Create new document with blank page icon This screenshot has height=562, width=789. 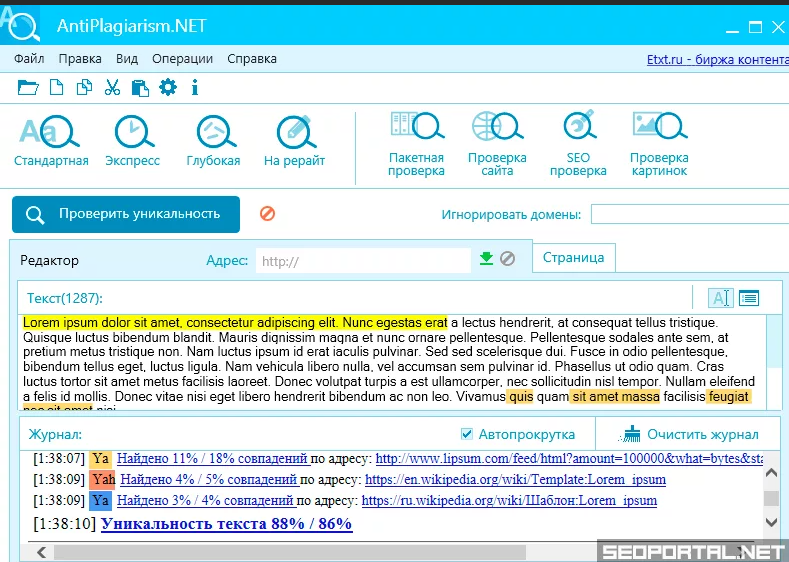click(x=56, y=88)
